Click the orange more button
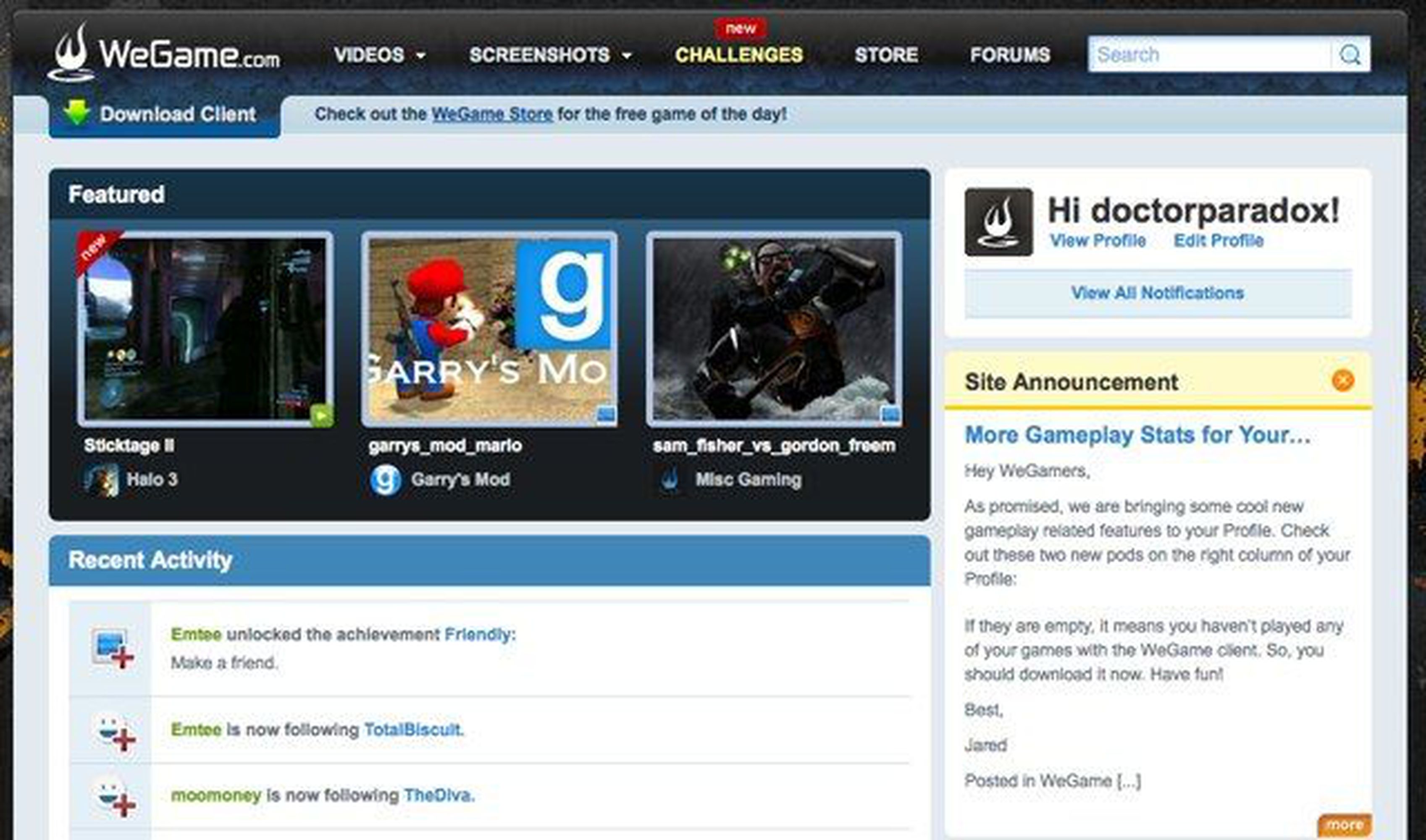 (1345, 825)
